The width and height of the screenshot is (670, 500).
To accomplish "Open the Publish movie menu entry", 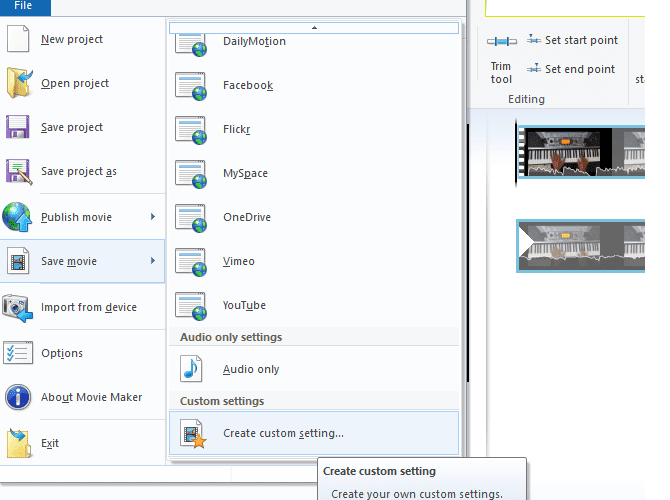I will pos(83,217).
